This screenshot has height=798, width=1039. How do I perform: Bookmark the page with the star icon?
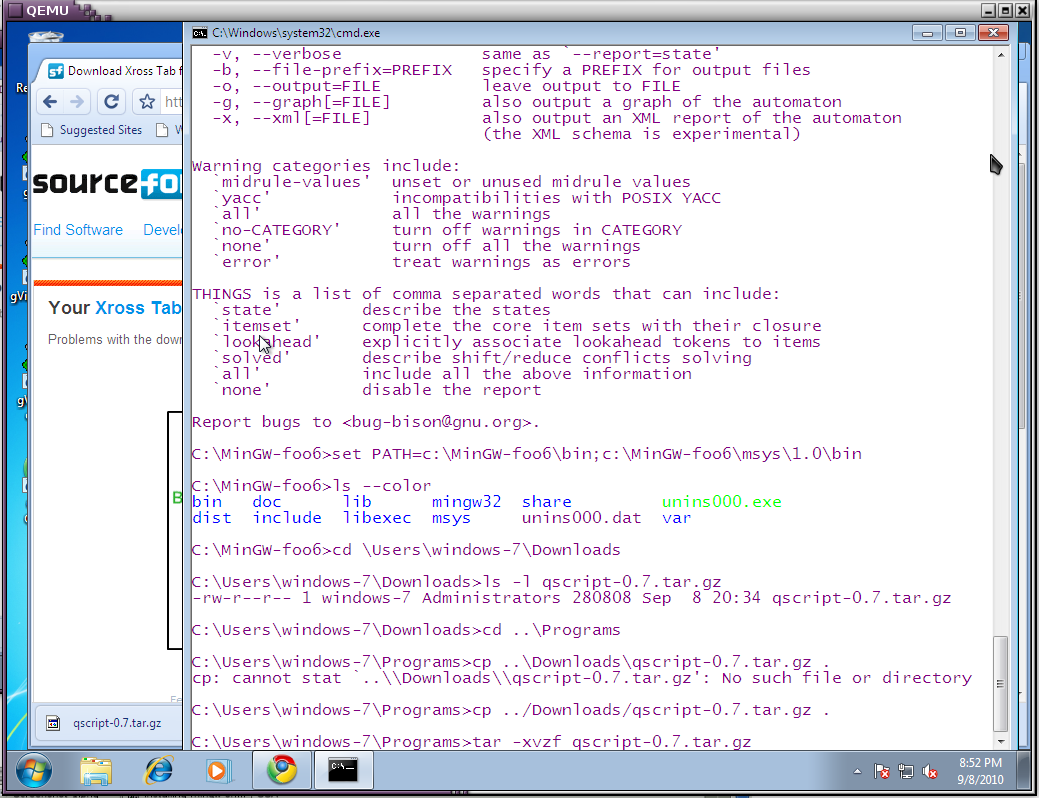147,102
